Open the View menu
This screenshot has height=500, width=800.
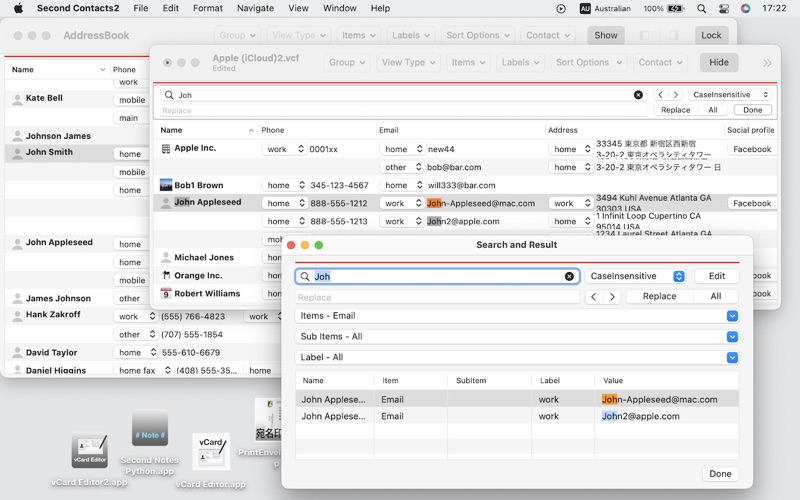[298, 8]
